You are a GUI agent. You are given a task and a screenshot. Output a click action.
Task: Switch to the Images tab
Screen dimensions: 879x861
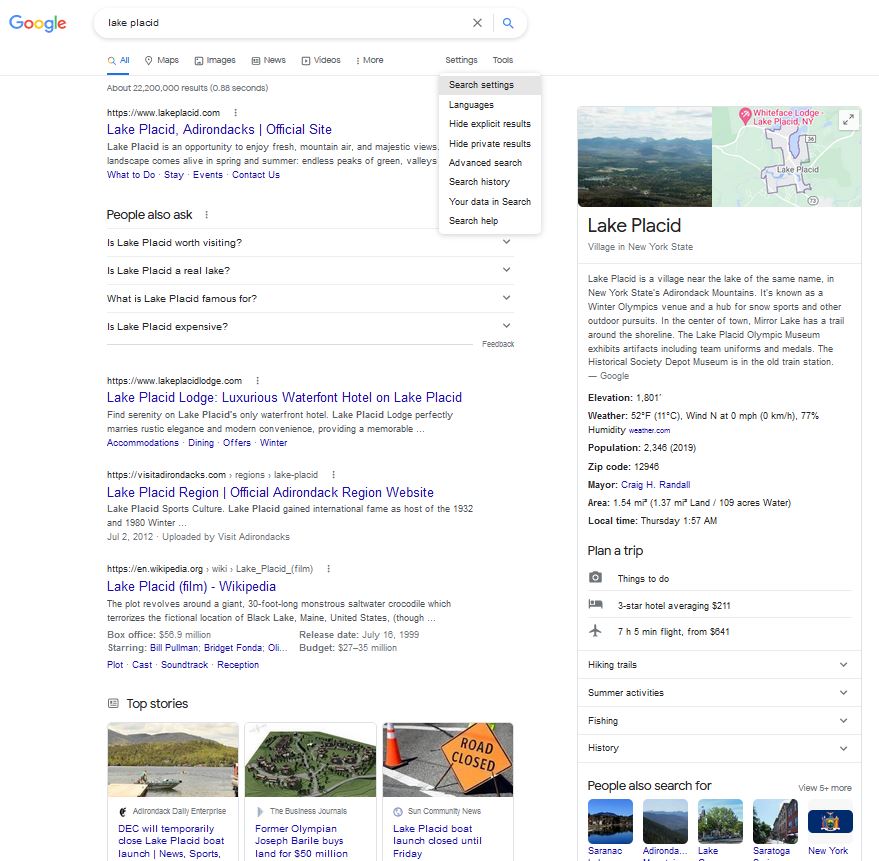(x=214, y=60)
